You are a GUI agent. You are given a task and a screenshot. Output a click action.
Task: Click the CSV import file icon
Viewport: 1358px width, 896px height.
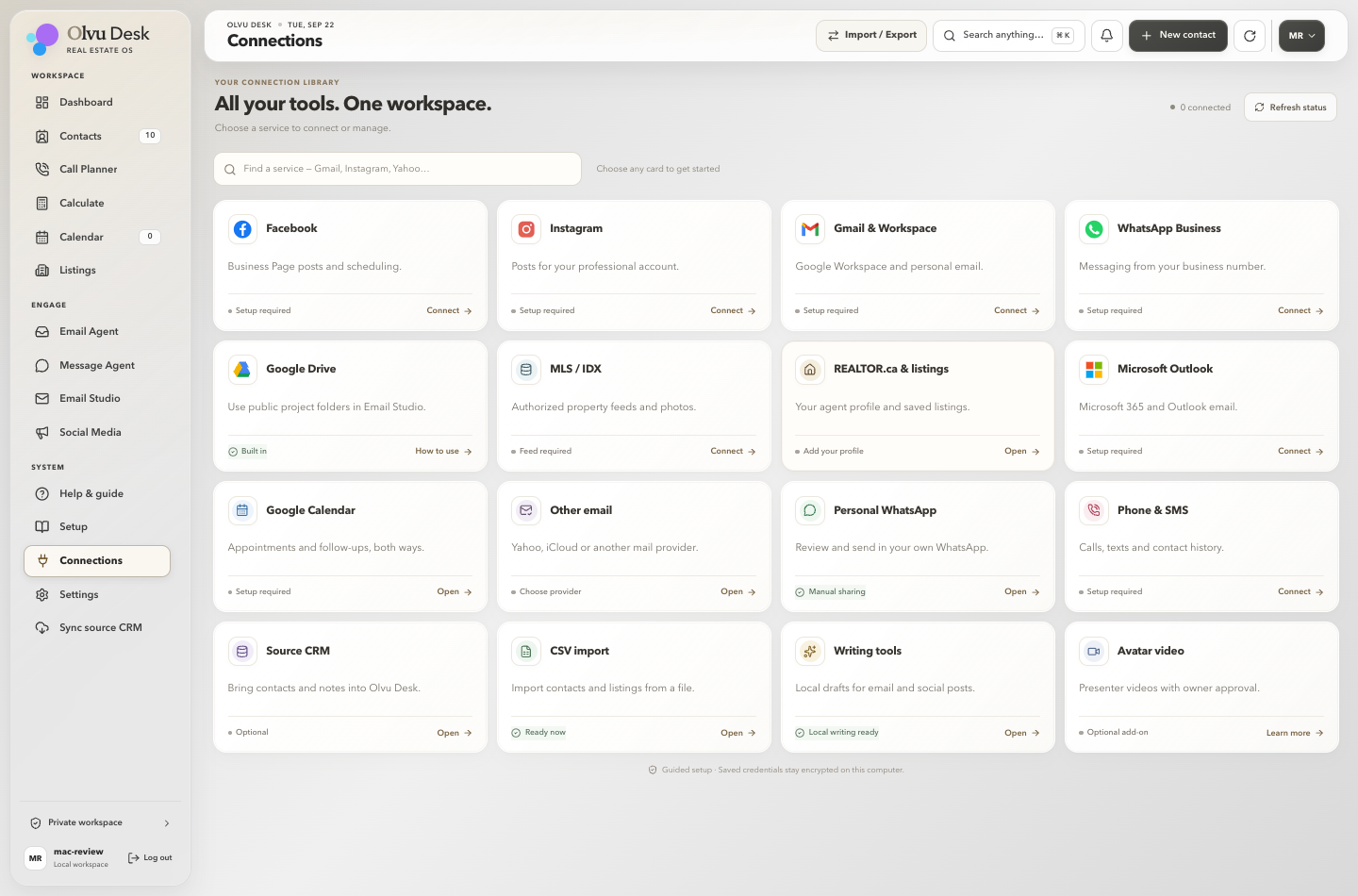click(526, 651)
